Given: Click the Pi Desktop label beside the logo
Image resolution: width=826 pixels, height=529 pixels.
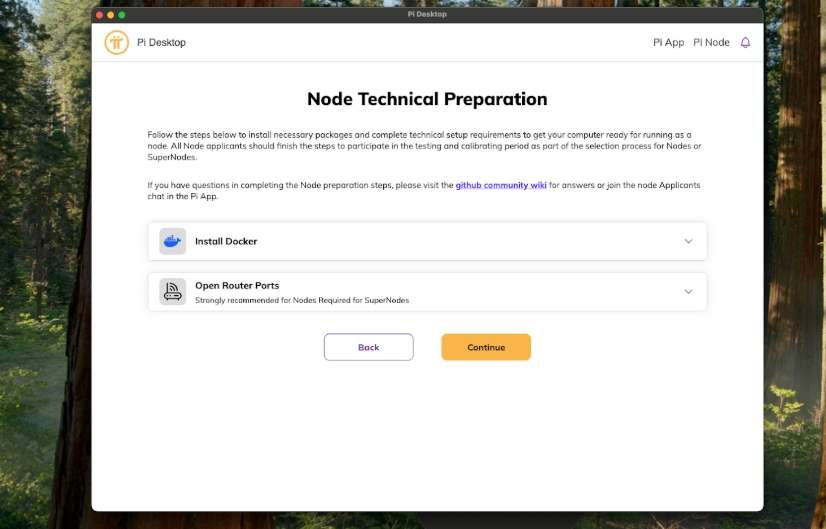Looking at the screenshot, I should (x=161, y=43).
